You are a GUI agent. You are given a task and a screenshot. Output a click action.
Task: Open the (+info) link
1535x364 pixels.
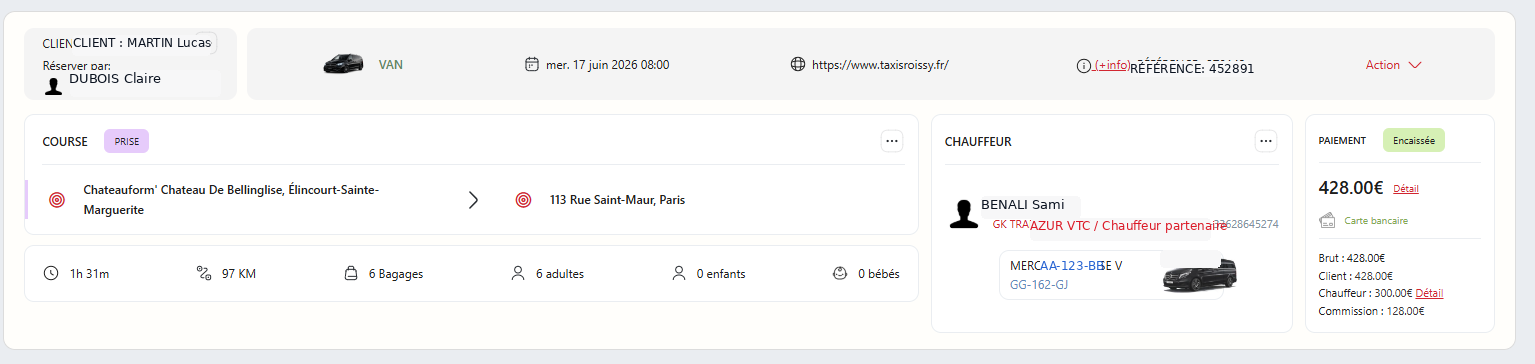point(1112,65)
